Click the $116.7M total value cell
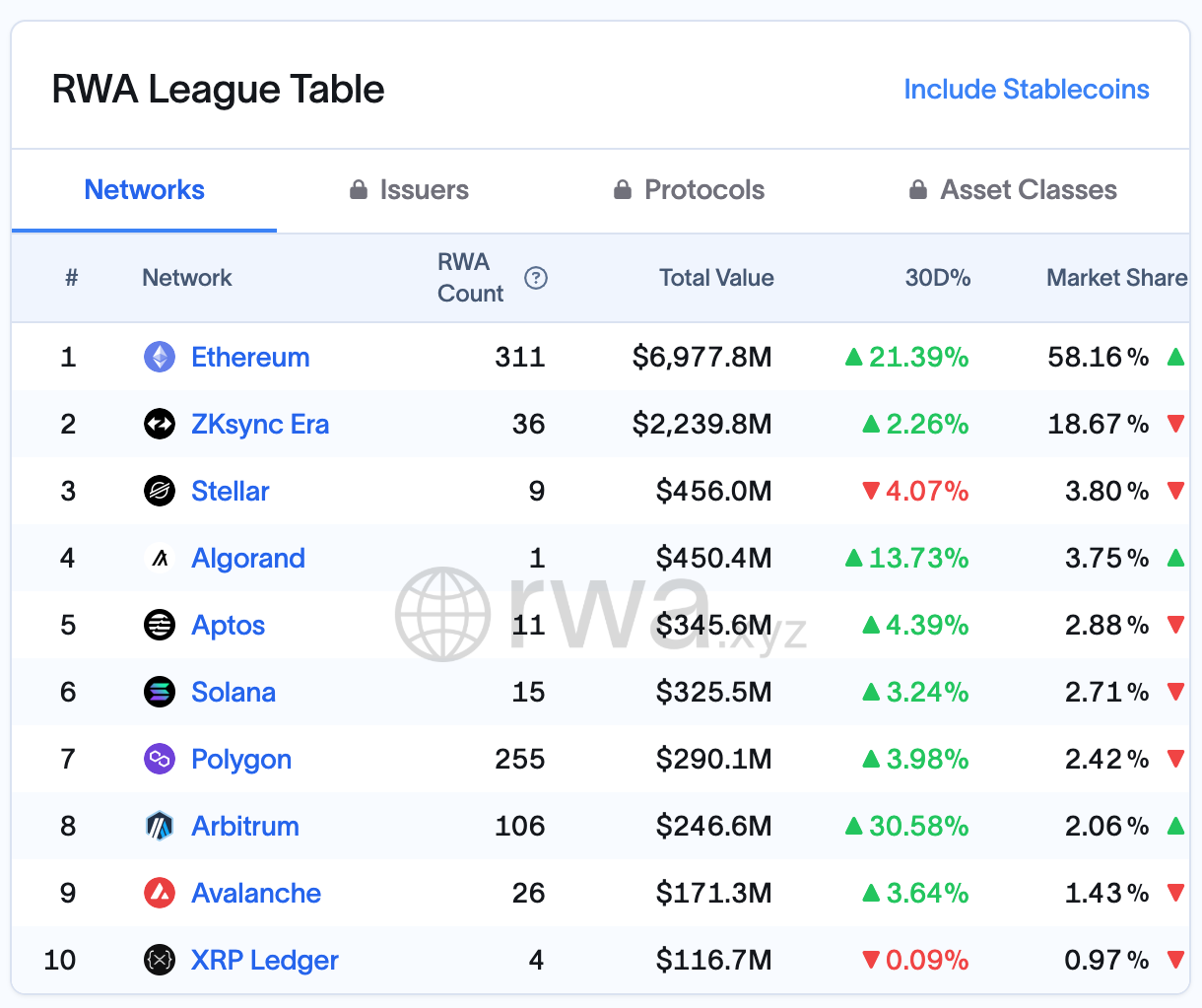The height and width of the screenshot is (1008, 1202). pos(714,960)
